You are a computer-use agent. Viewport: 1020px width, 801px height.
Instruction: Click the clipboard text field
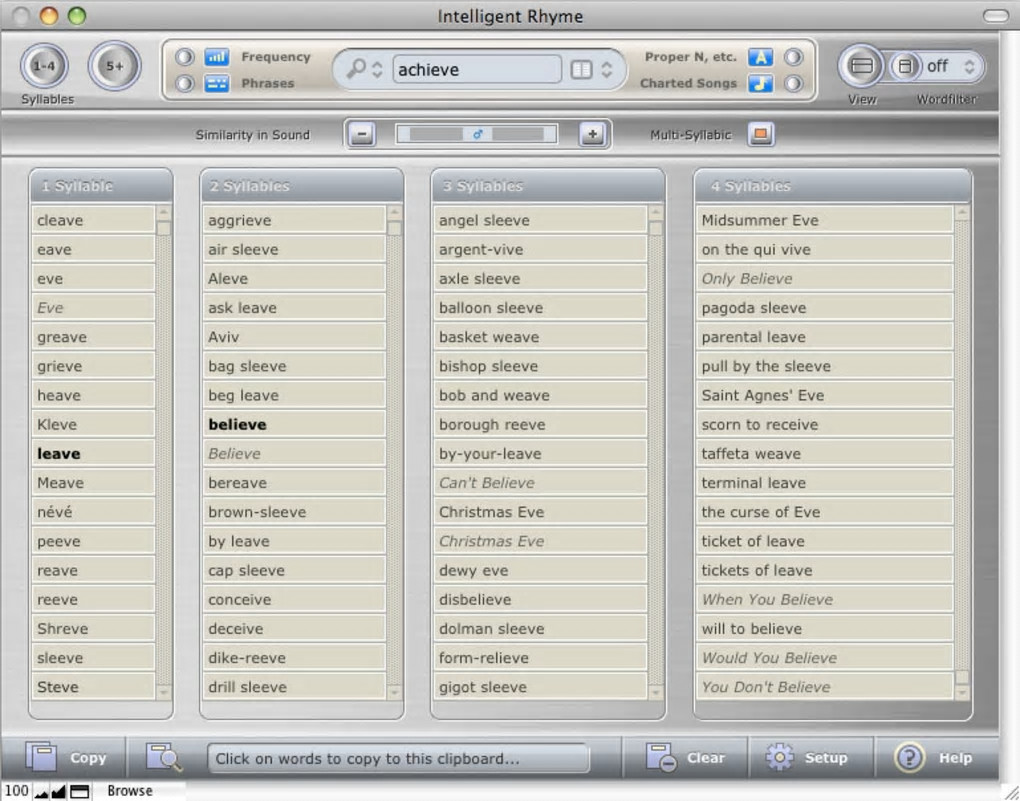pos(399,759)
